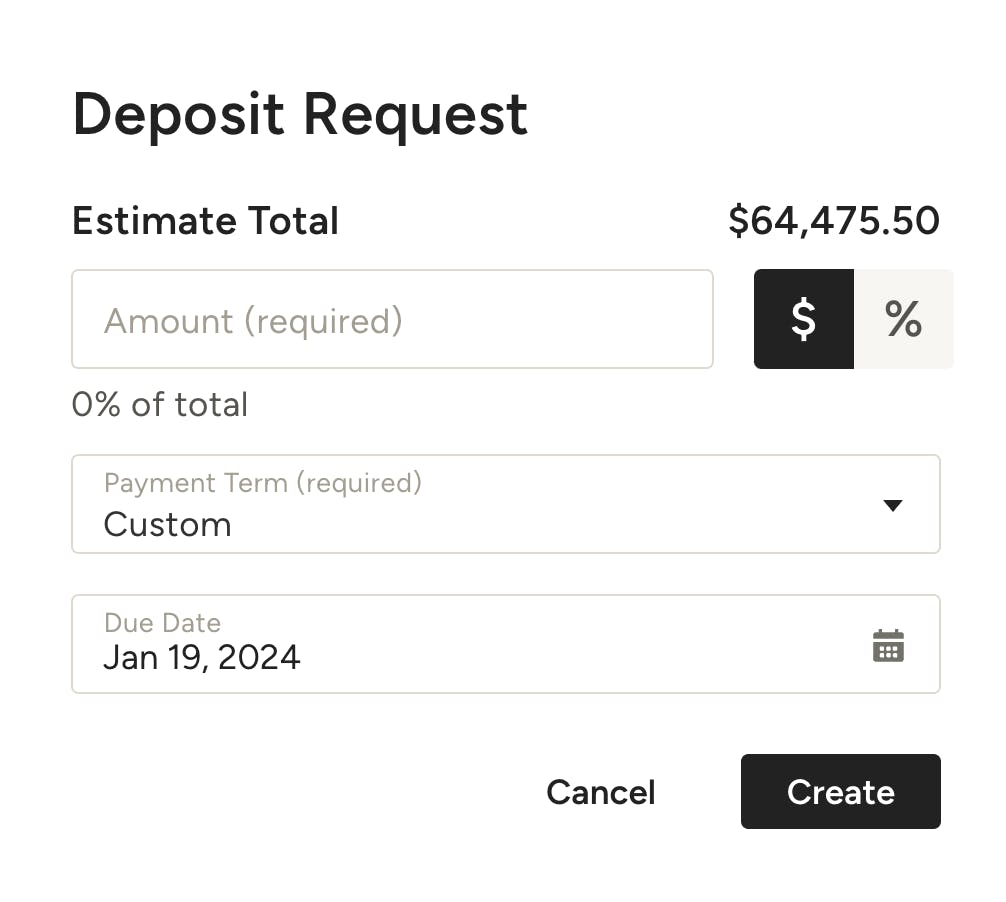Select the Jan 19, 2024 date text
Viewport: 1006px width, 902px height.
pos(201,658)
